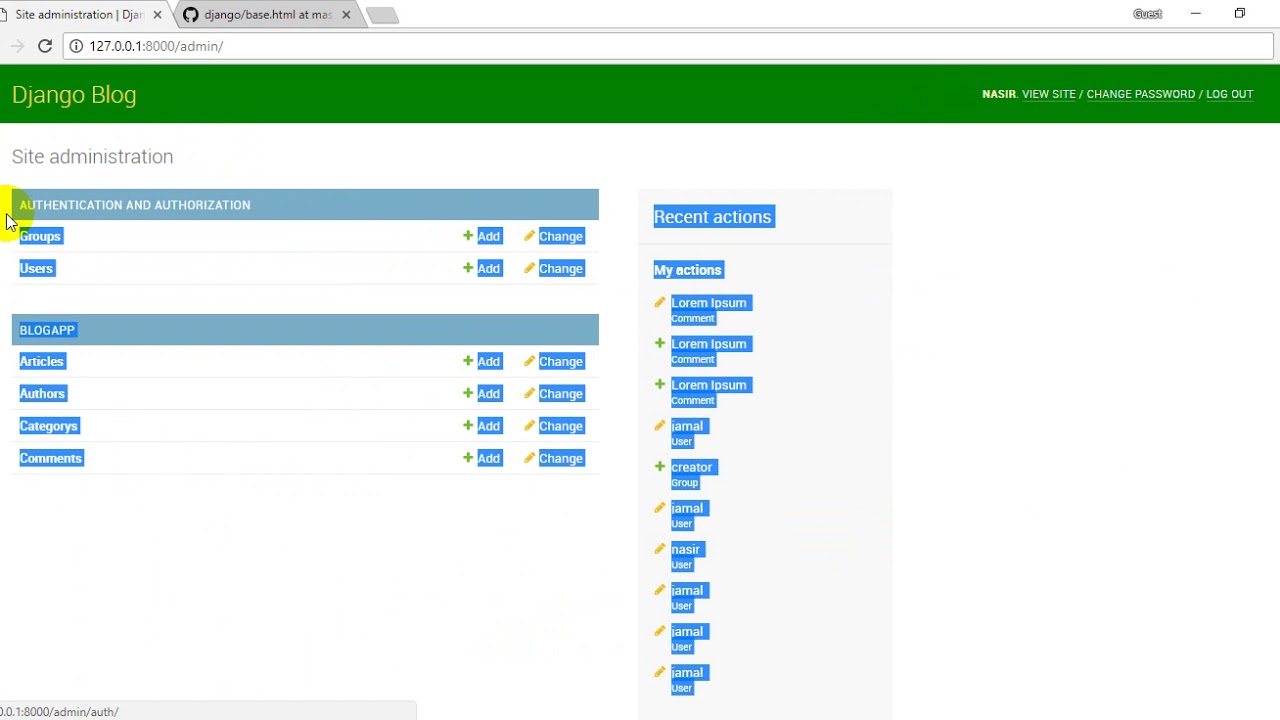This screenshot has width=1280, height=720.
Task: Log out of the admin
Action: [x=1229, y=94]
